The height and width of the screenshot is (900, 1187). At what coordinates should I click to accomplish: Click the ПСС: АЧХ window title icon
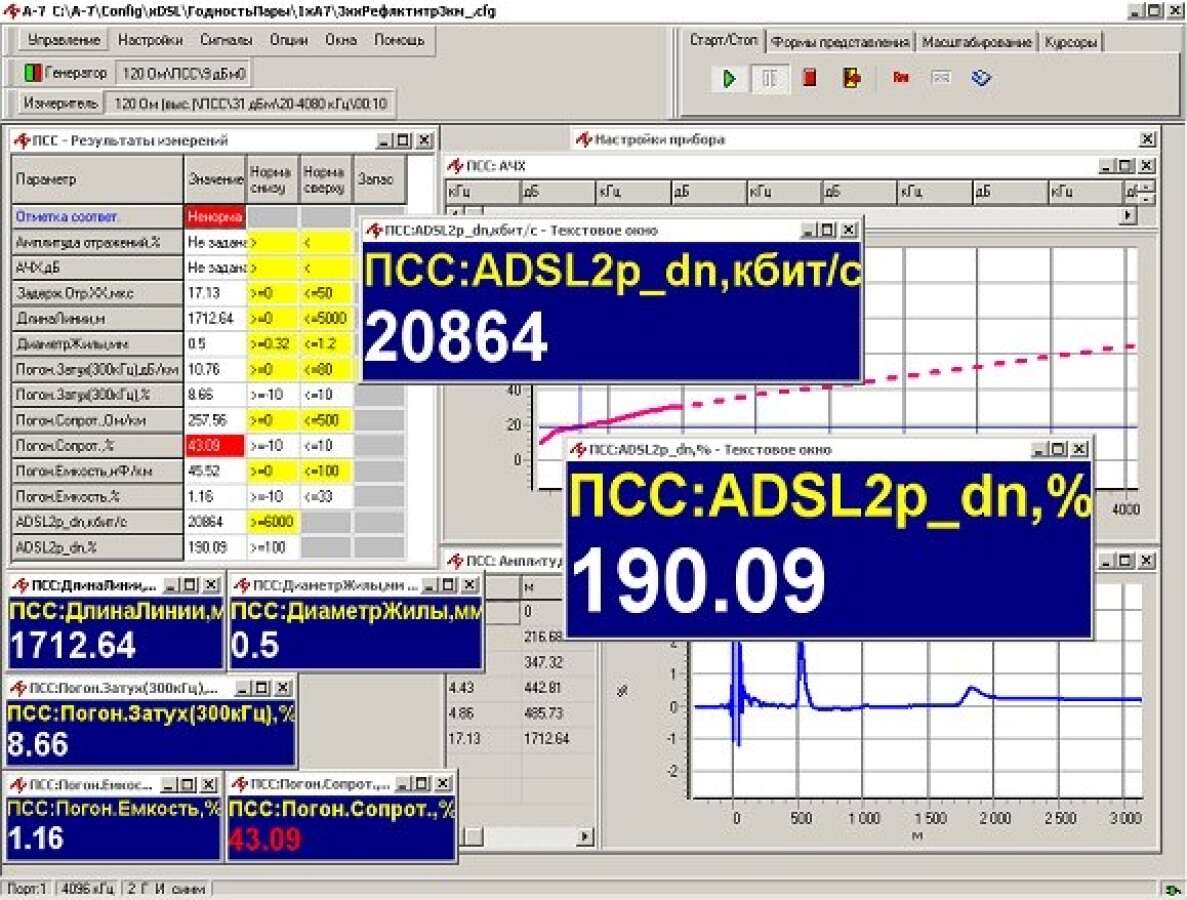pos(455,166)
